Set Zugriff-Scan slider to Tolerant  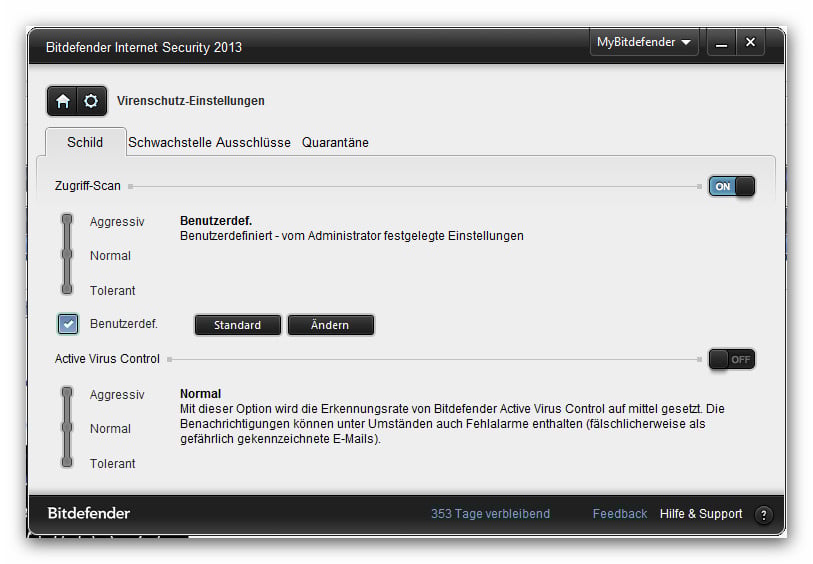(67, 289)
